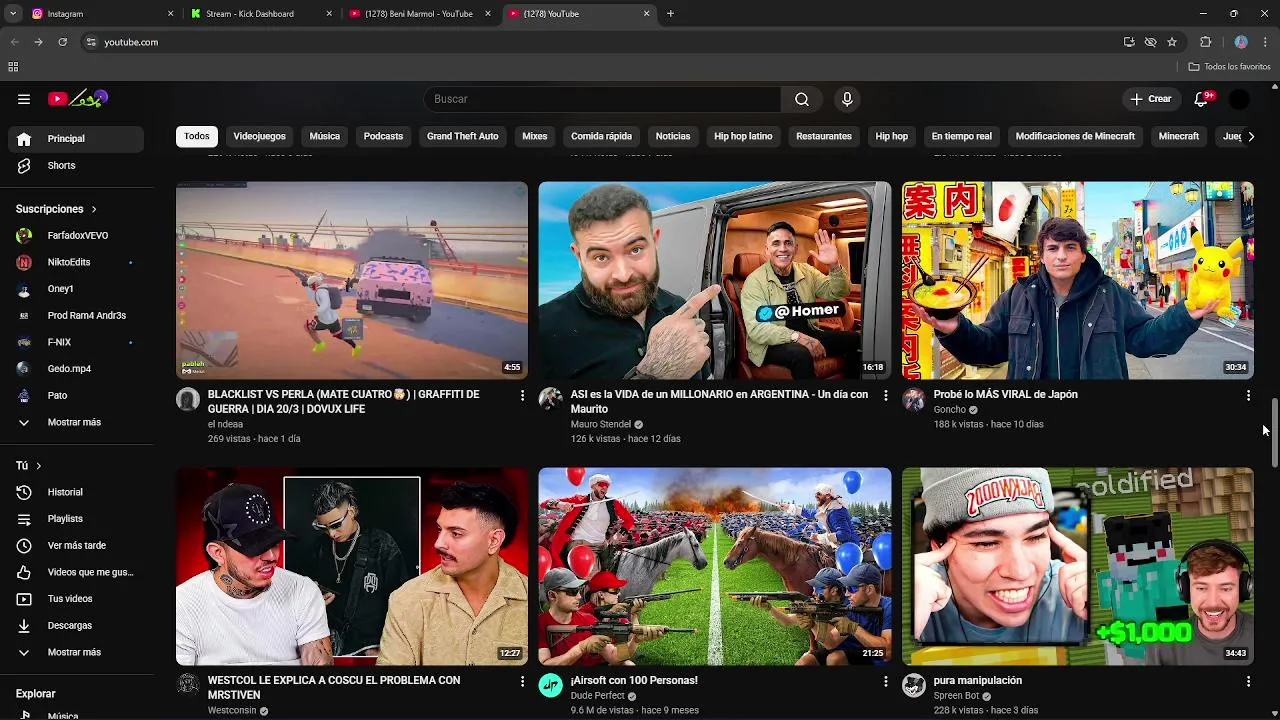Open el ndeaa channel avatar
The width and height of the screenshot is (1280, 720).
(x=188, y=400)
